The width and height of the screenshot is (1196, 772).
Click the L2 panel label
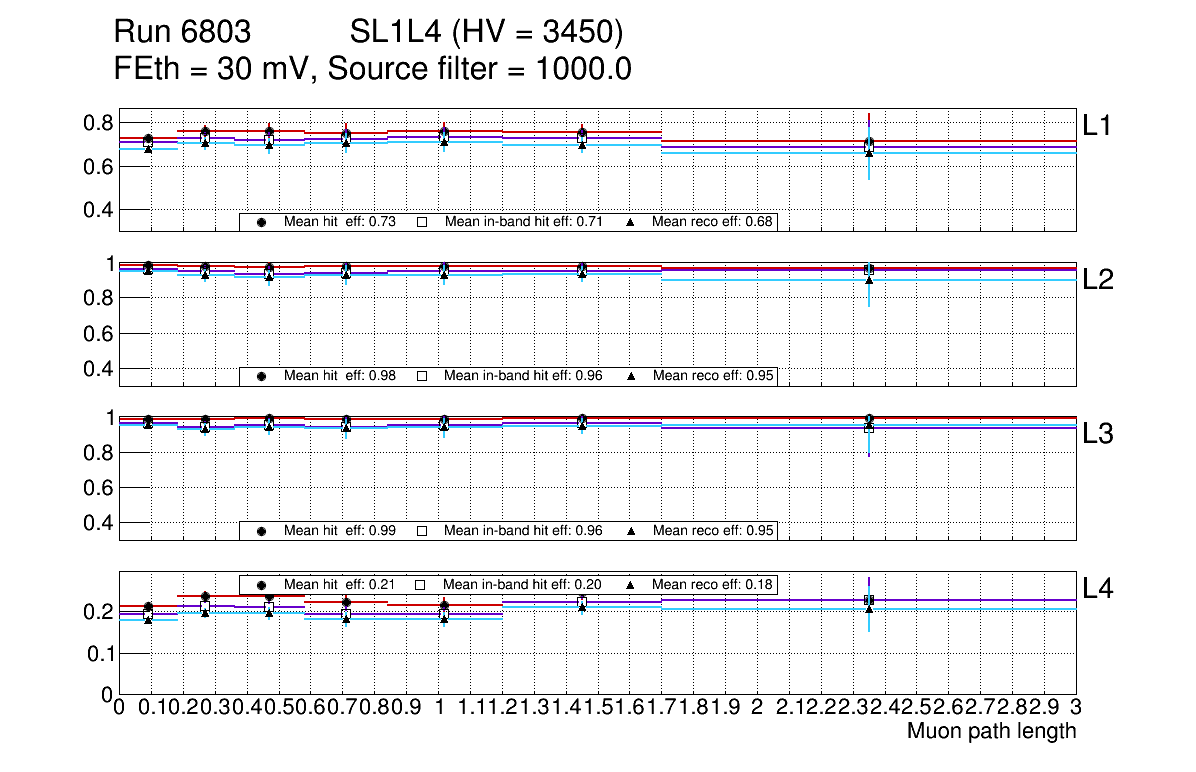[x=1098, y=279]
